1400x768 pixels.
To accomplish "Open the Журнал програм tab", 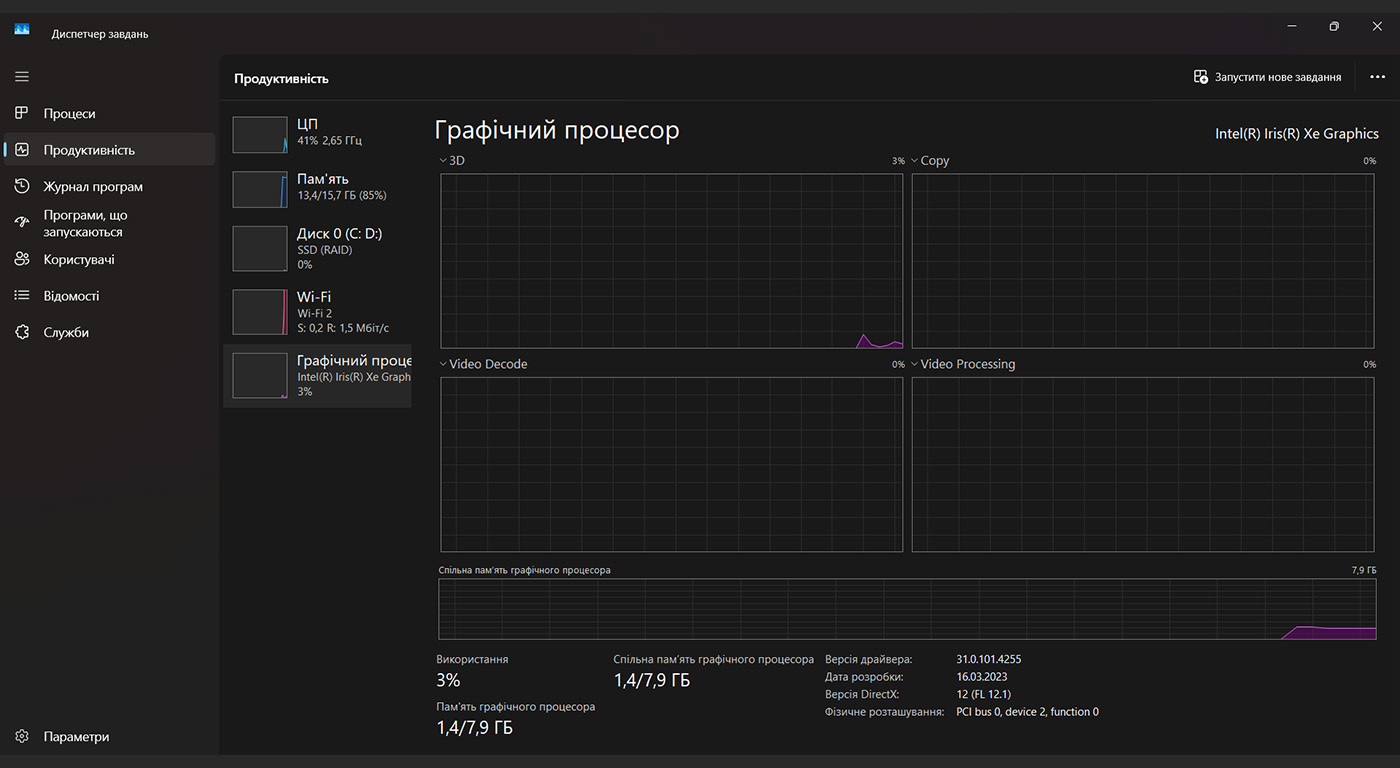I will [x=109, y=186].
